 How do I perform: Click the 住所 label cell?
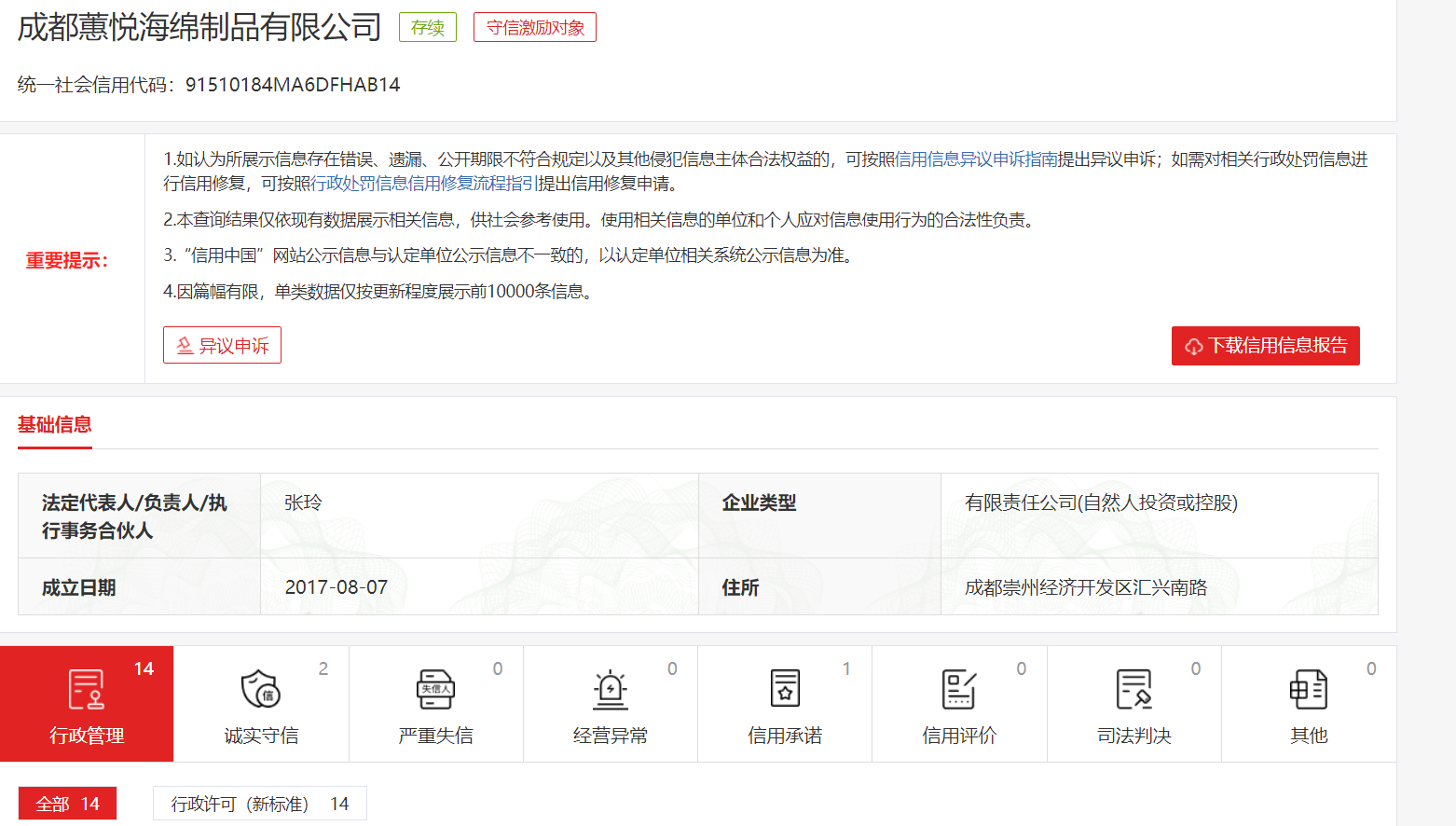(x=819, y=587)
